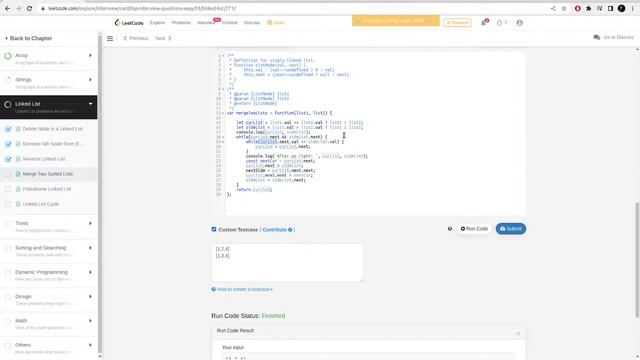Expand the Sorting and Searching chapter arrow
The image size is (640, 360).
(90, 248)
